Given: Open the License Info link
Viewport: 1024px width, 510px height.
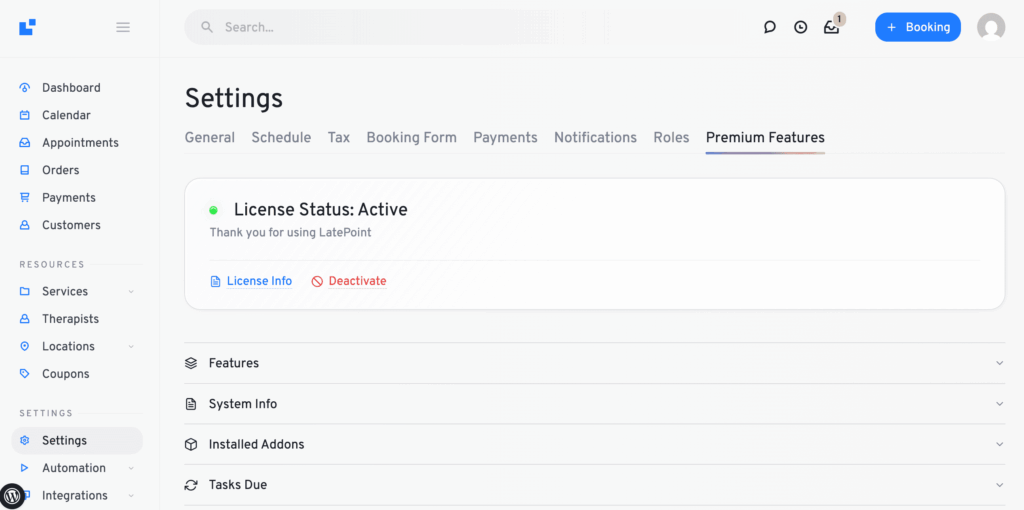Looking at the screenshot, I should tap(259, 281).
